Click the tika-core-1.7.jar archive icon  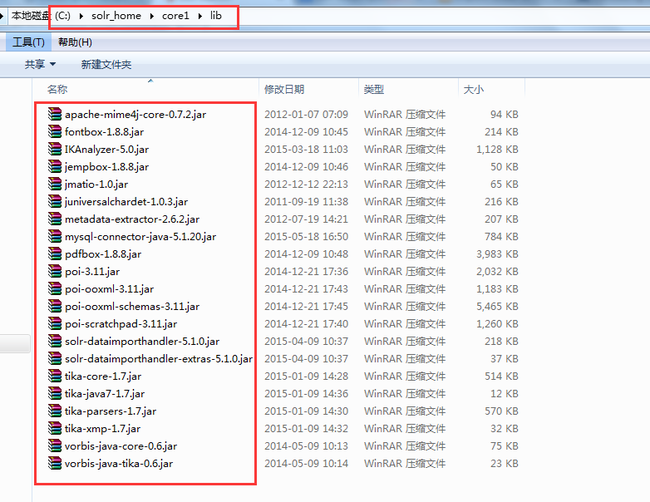[55, 376]
